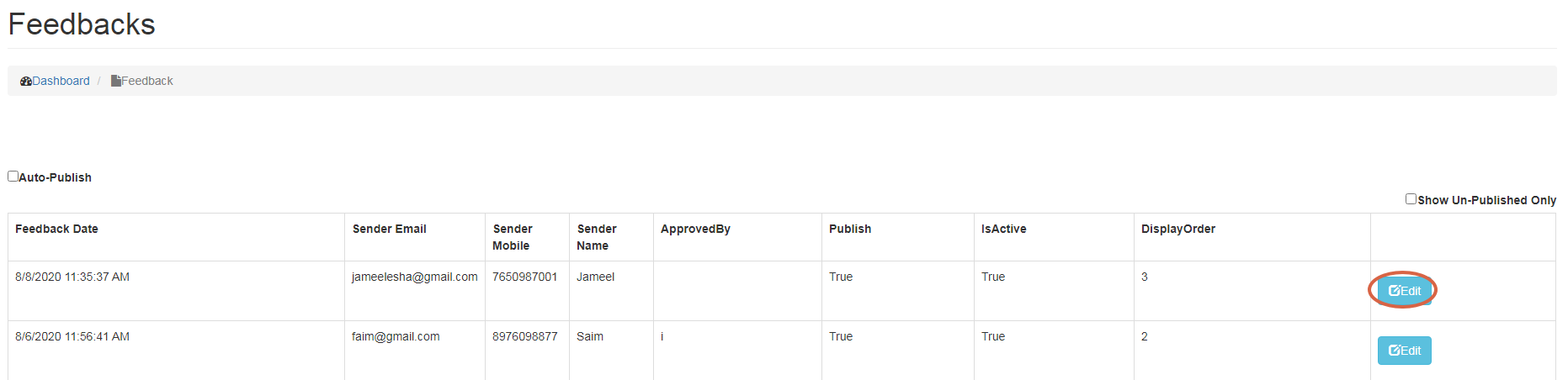Click the Feedback file icon in breadcrumb
This screenshot has height=380, width=1568.
click(x=116, y=82)
